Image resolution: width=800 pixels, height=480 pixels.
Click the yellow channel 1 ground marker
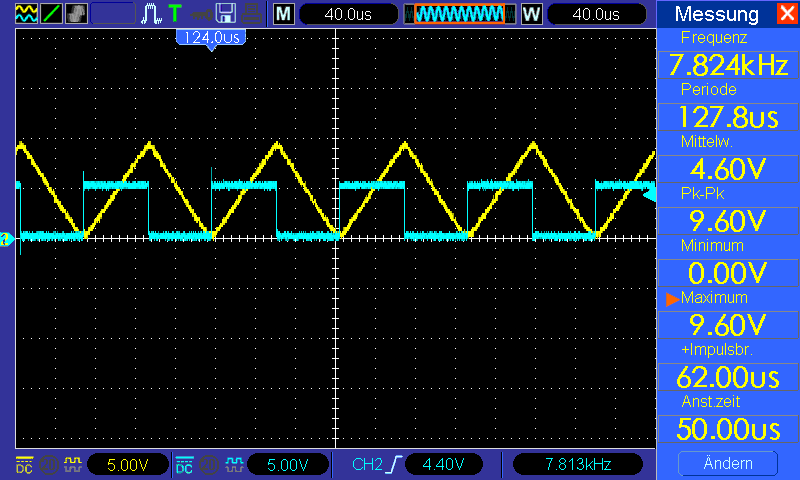click(6, 239)
